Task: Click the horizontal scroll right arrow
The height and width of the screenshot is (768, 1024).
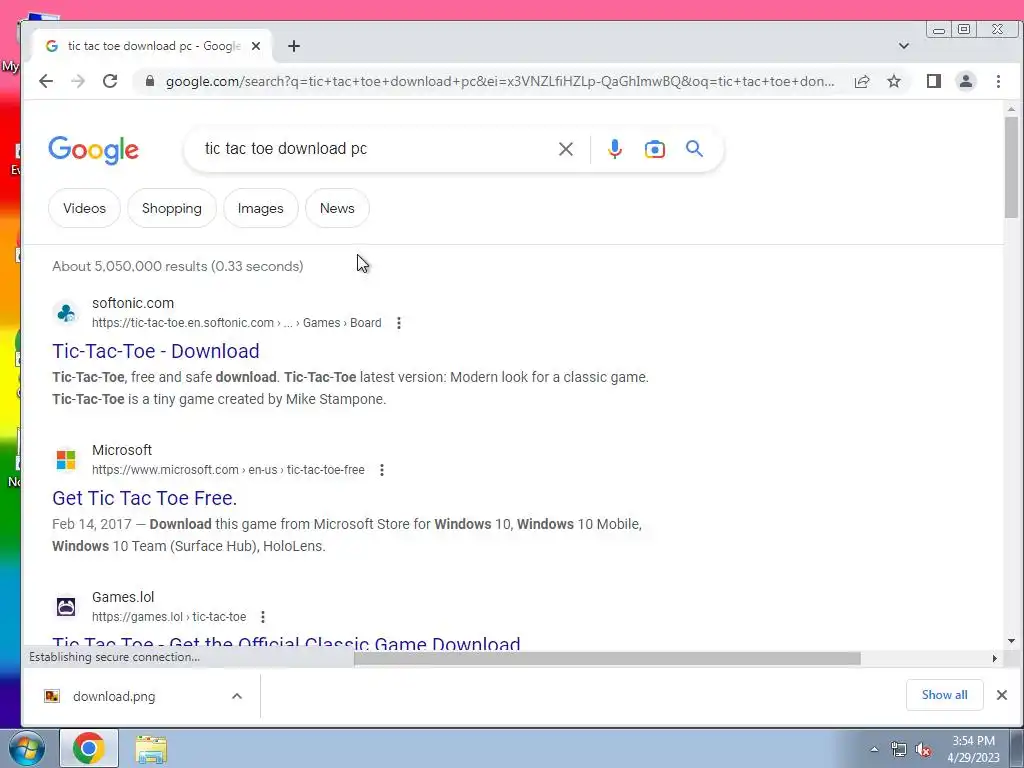Action: 995,658
